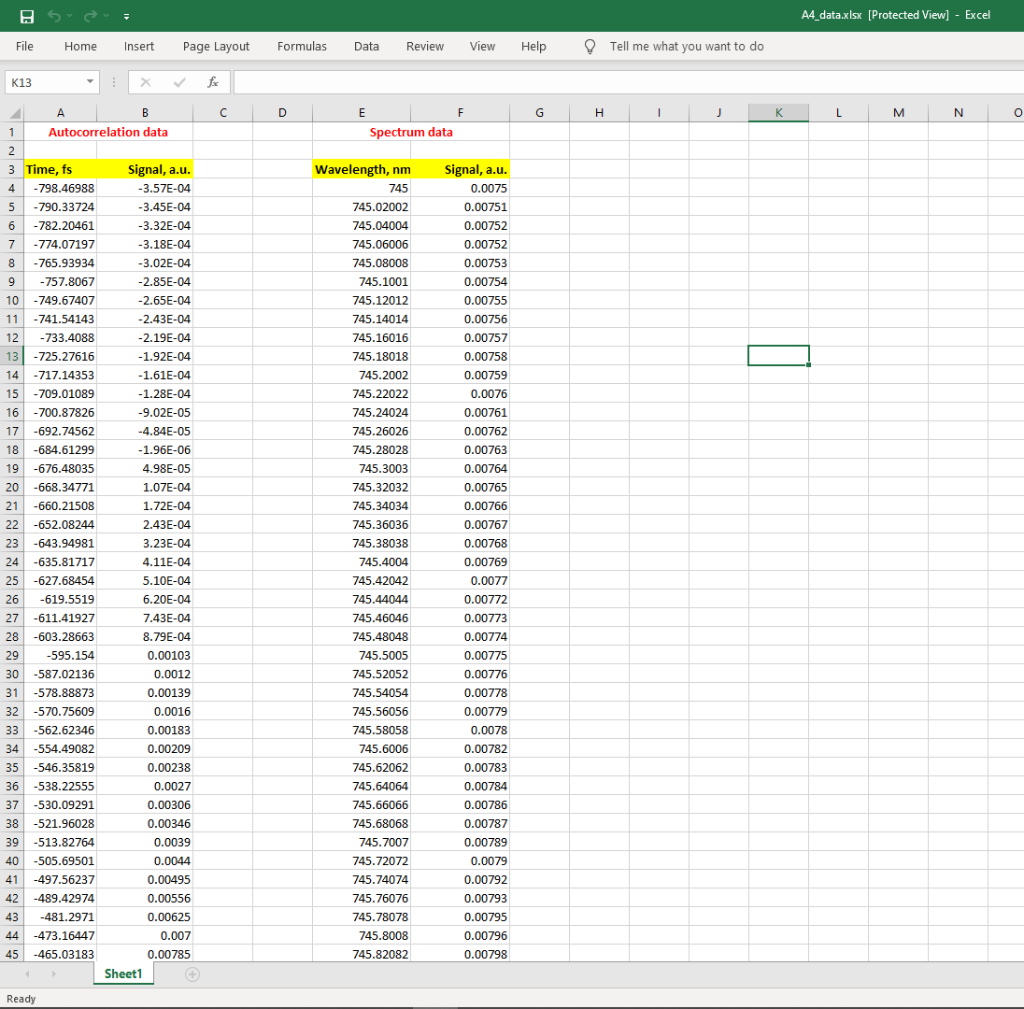Open the Name Box dropdown
Viewport: 1024px width, 1009px height.
pos(88,81)
